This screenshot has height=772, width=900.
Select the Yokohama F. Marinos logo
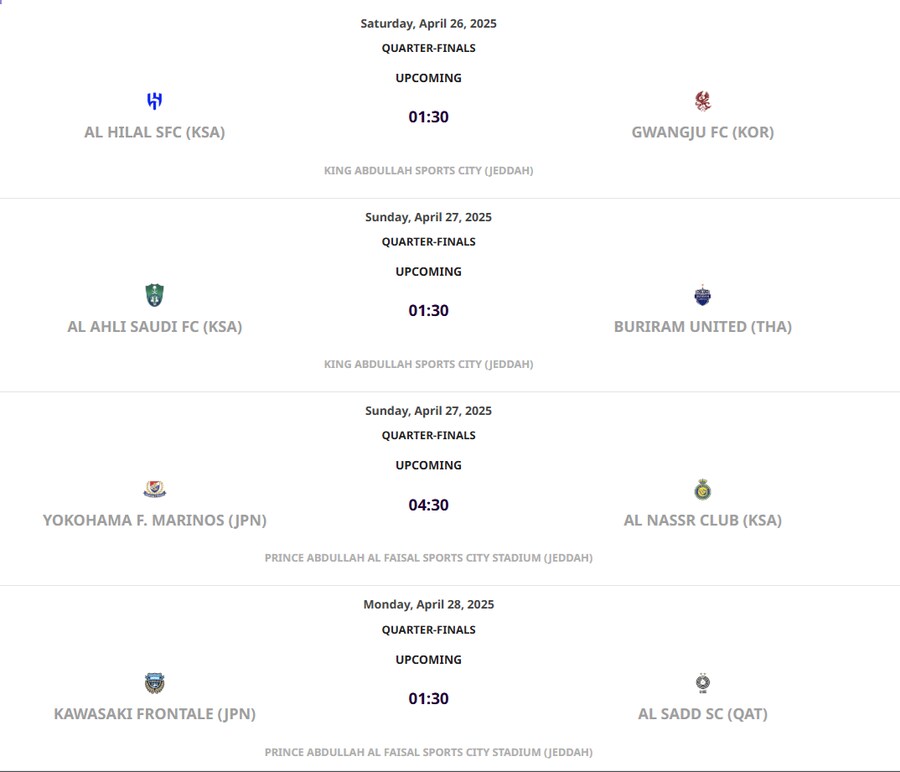tap(153, 489)
